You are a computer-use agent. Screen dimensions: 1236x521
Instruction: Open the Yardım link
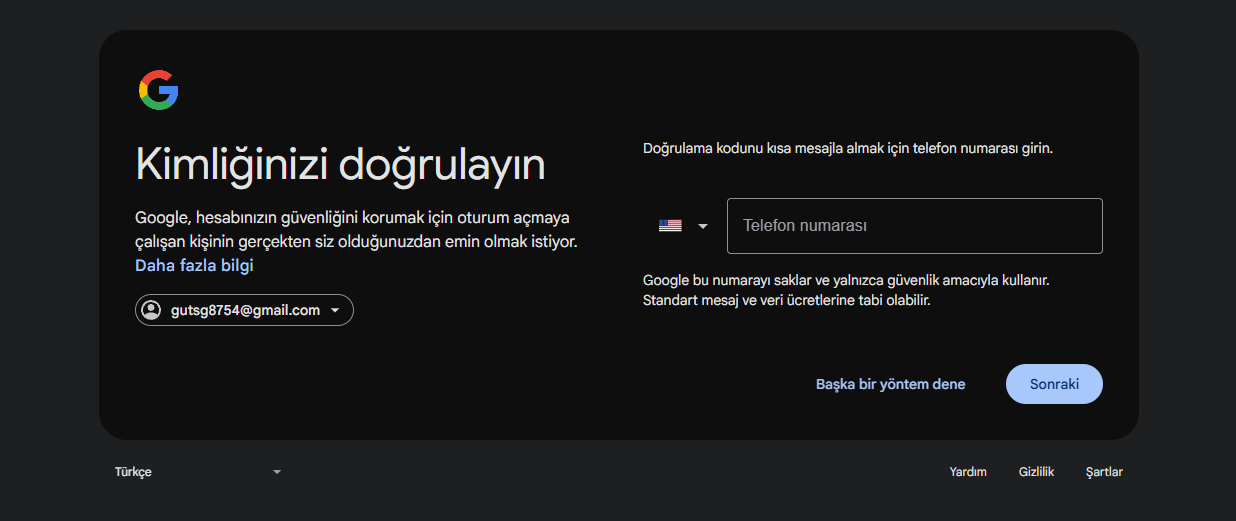pyautogui.click(x=968, y=472)
